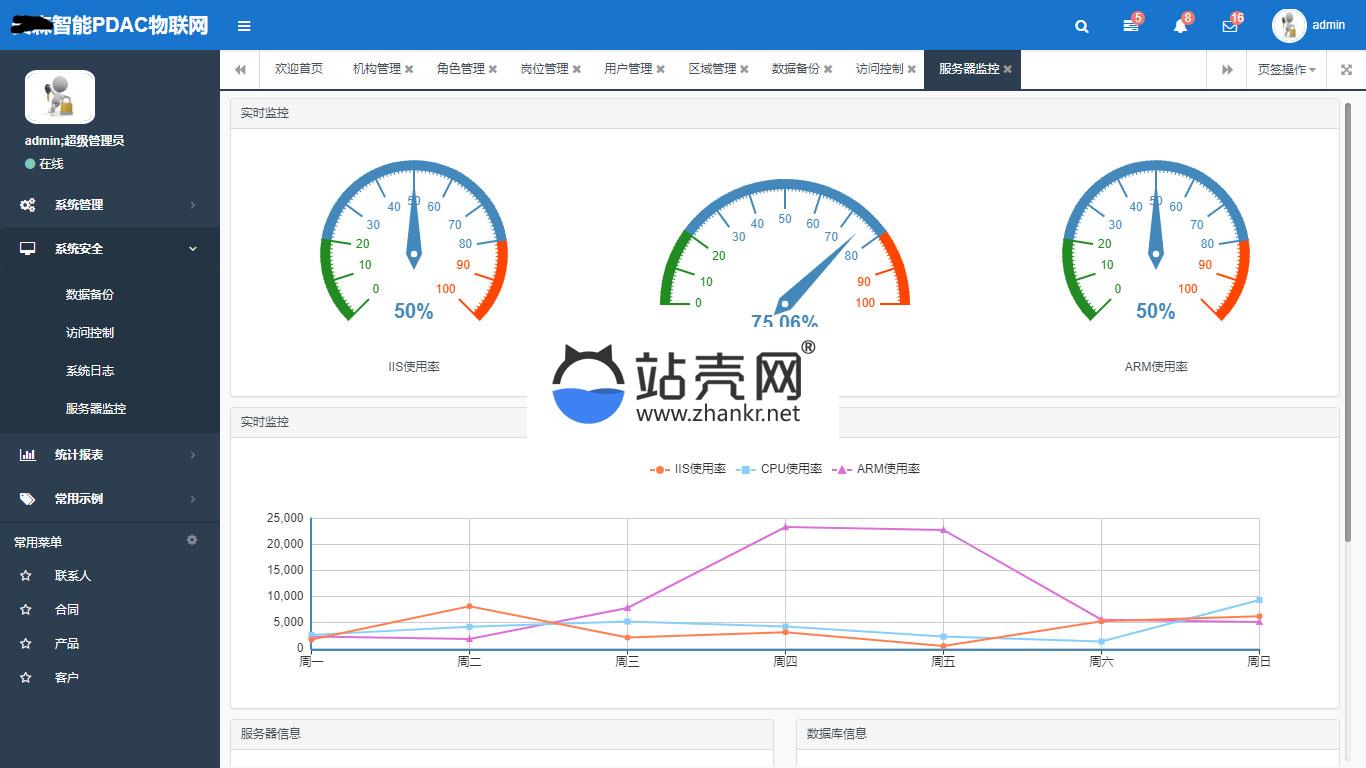The image size is (1366, 768).
Task: Click the fullscreen expand icon
Action: pos(1346,70)
